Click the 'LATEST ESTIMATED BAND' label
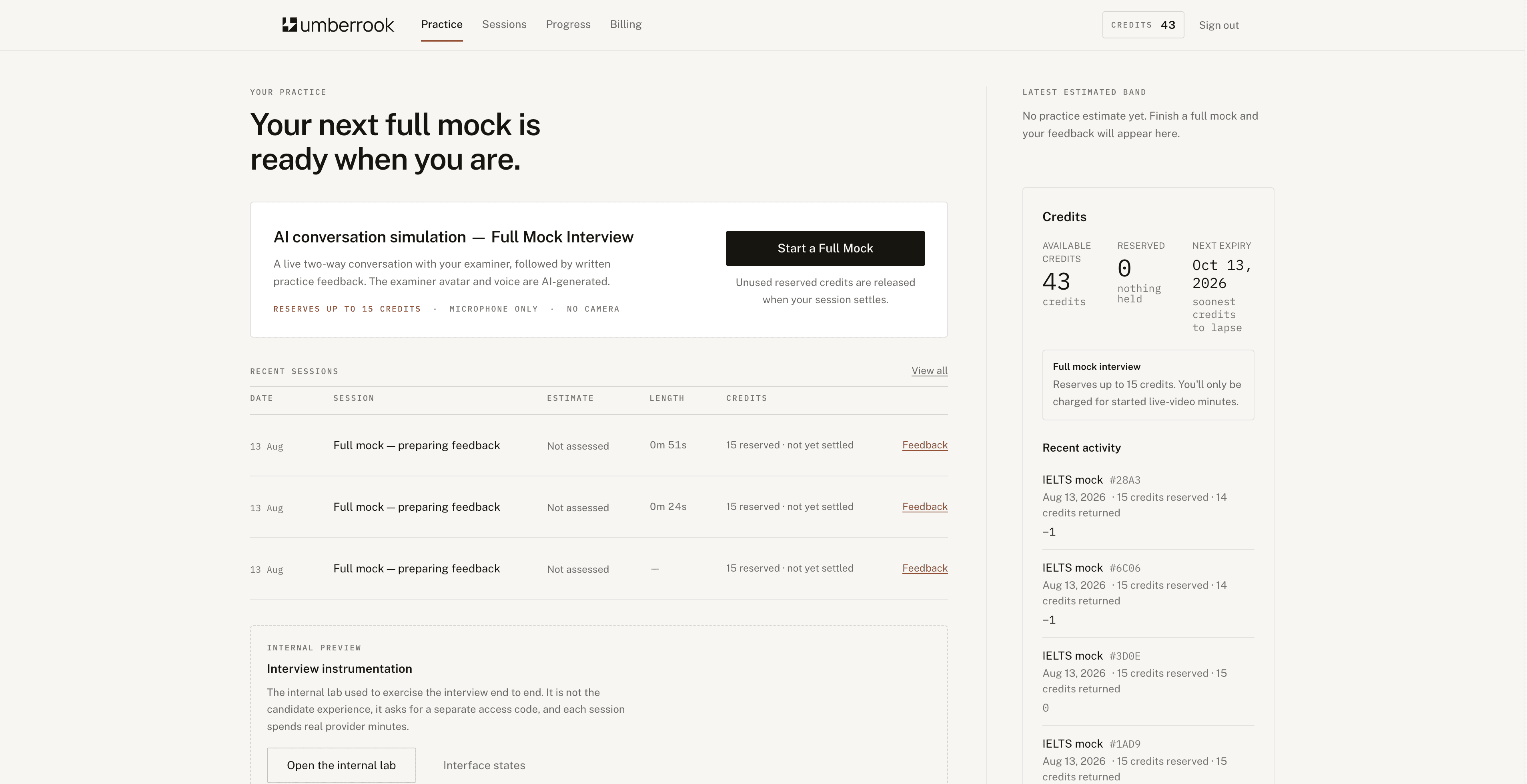The height and width of the screenshot is (784, 1527). pos(1084,92)
